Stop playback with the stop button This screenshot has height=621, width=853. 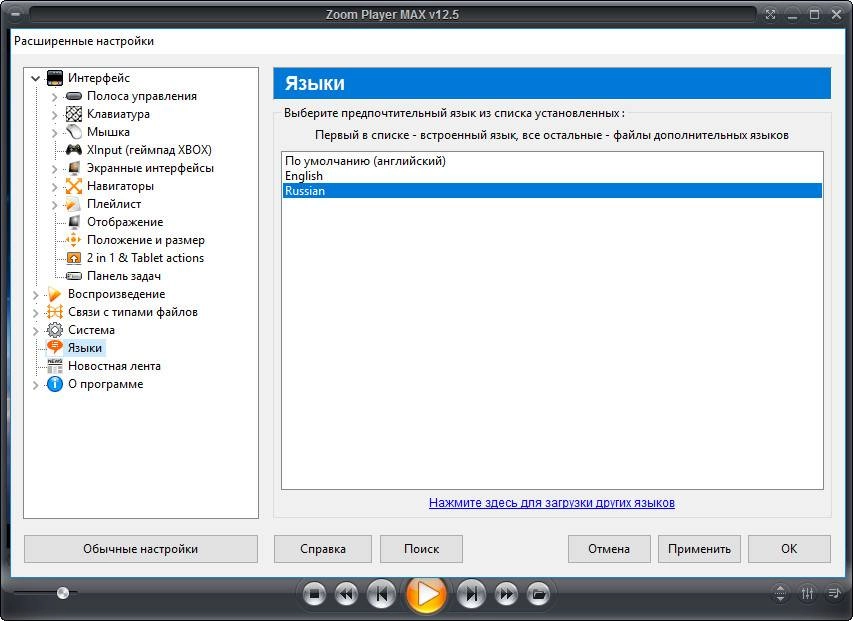click(x=314, y=594)
